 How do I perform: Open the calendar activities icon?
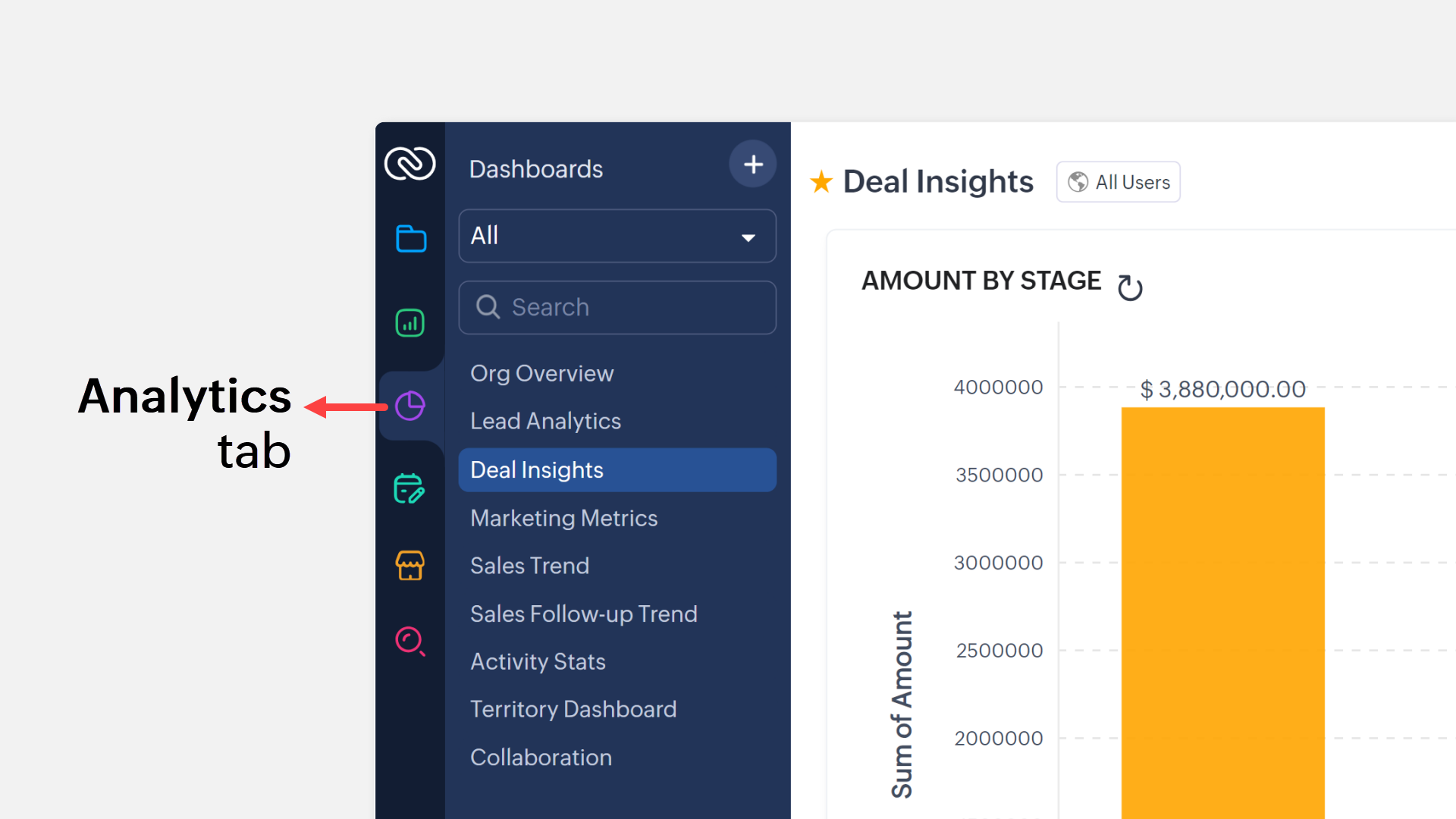(x=409, y=489)
